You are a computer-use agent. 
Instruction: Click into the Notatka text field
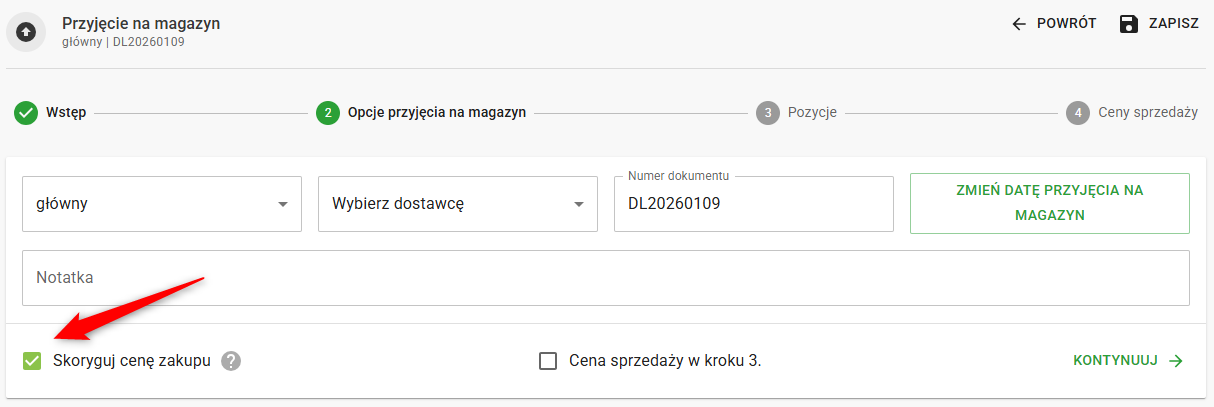click(x=605, y=277)
